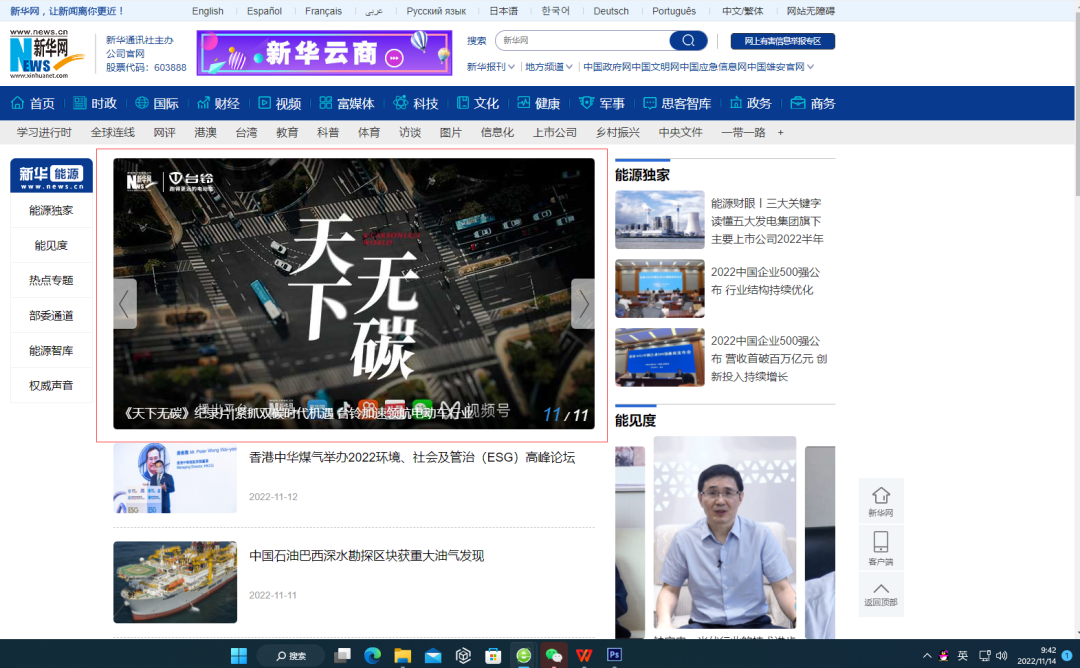Viewport: 1080px width, 668px height.
Task: Switch language to Deutsch
Action: (x=611, y=11)
